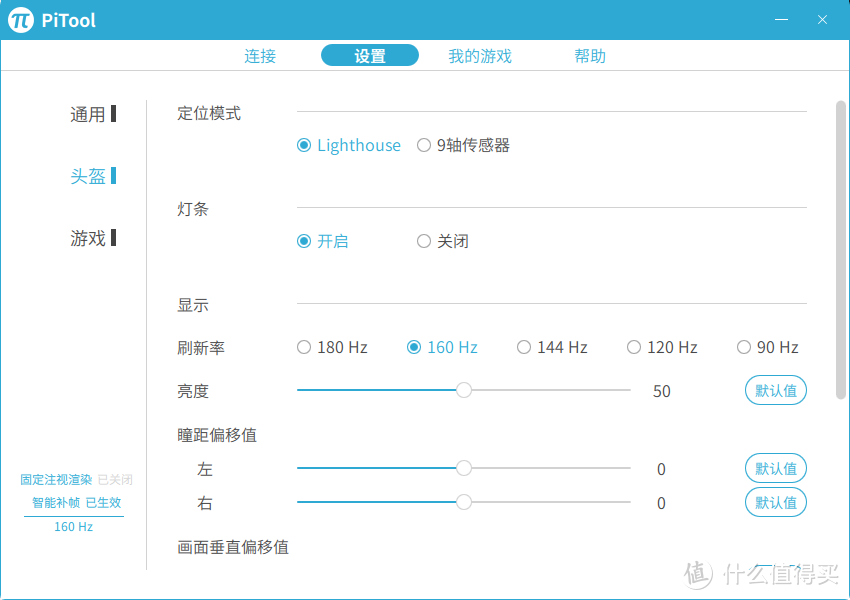Click the PiTool logo icon
Image resolution: width=850 pixels, height=600 pixels.
[x=21, y=20]
